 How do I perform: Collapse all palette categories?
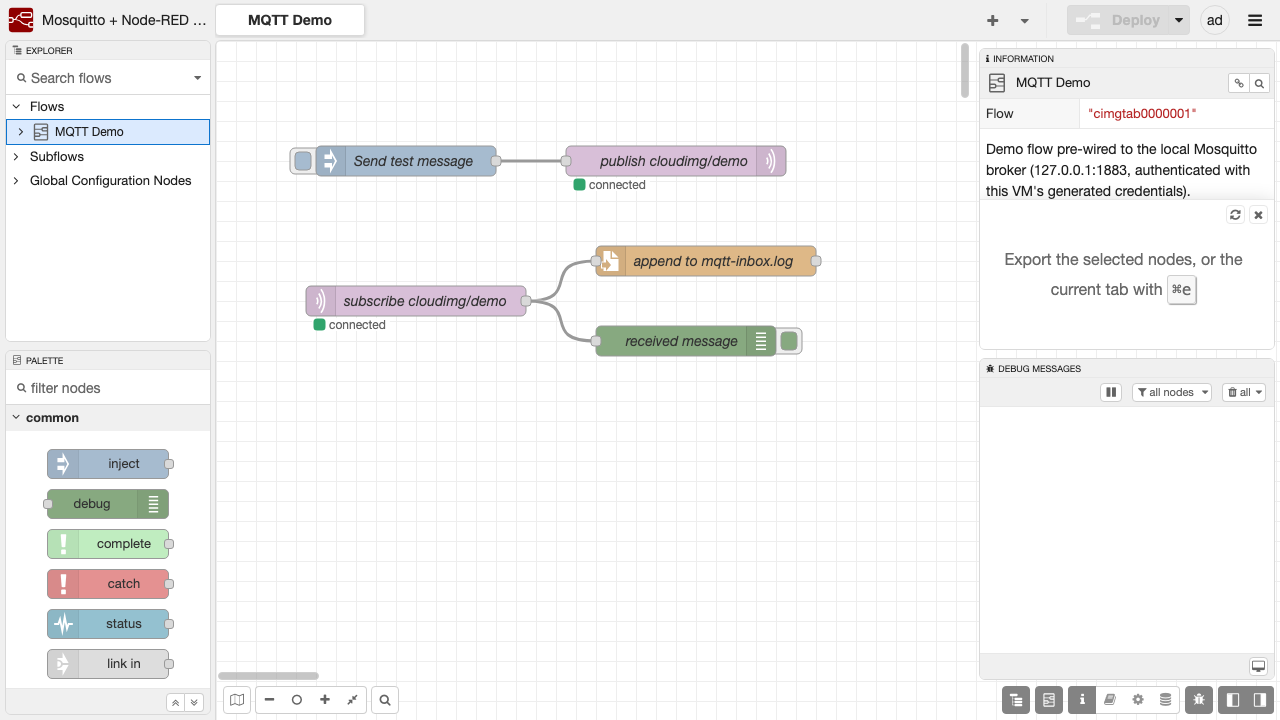176,703
